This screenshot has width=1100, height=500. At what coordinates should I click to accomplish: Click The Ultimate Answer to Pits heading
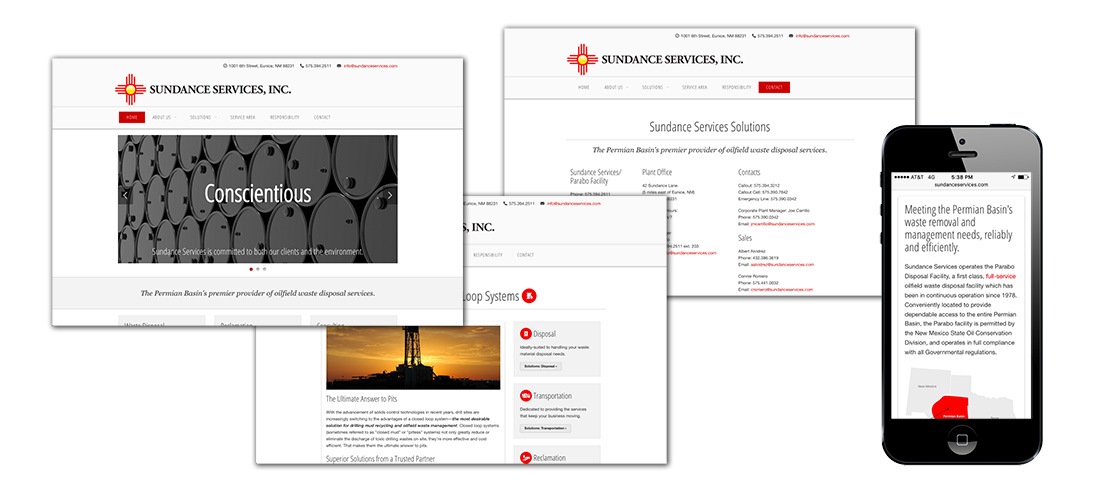click(362, 399)
